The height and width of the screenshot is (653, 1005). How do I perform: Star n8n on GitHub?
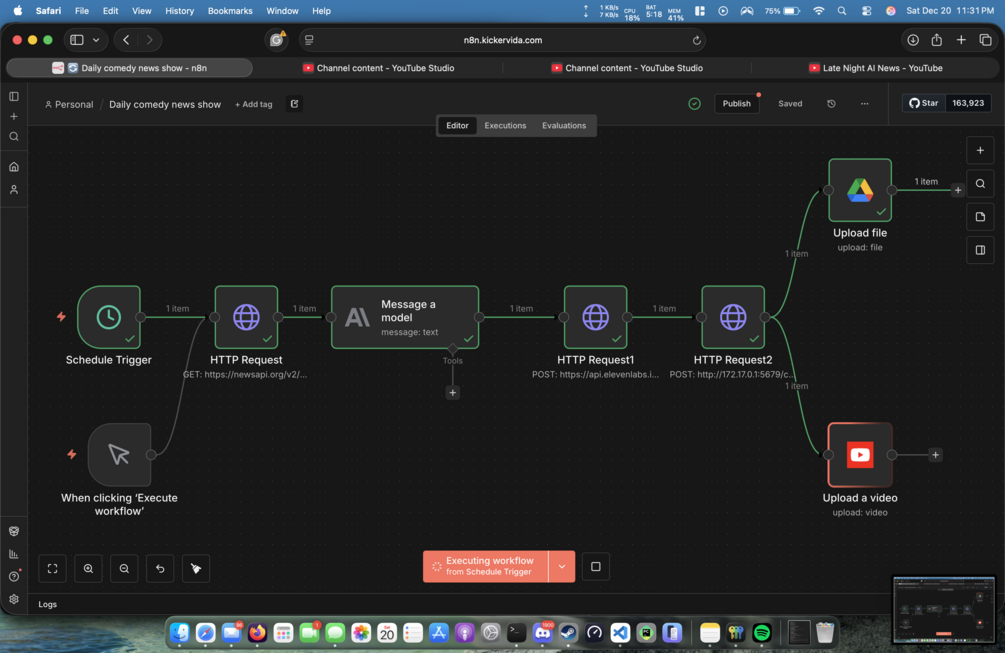click(924, 103)
